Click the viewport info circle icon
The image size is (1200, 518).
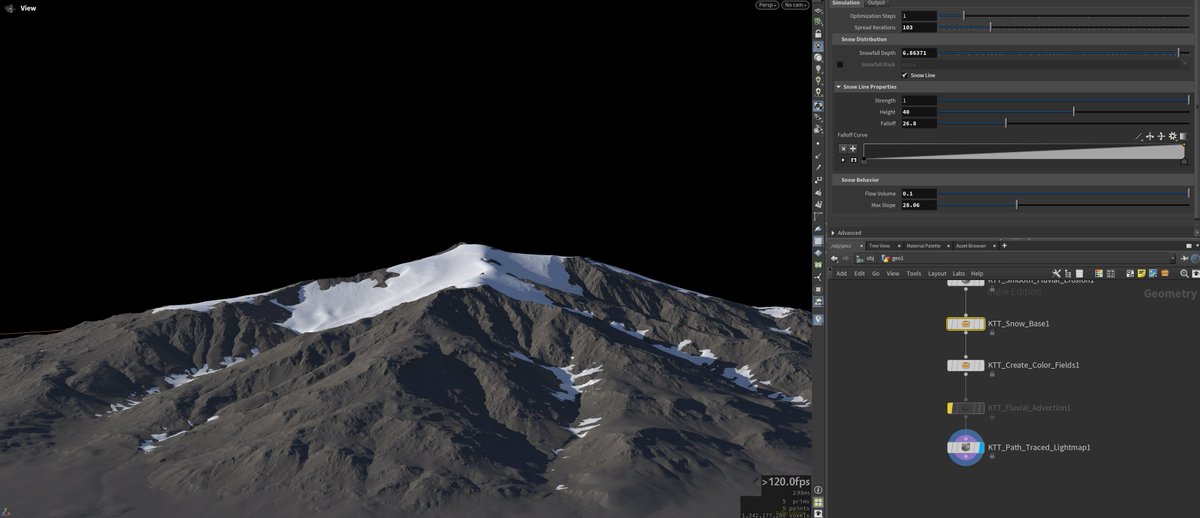[818, 490]
